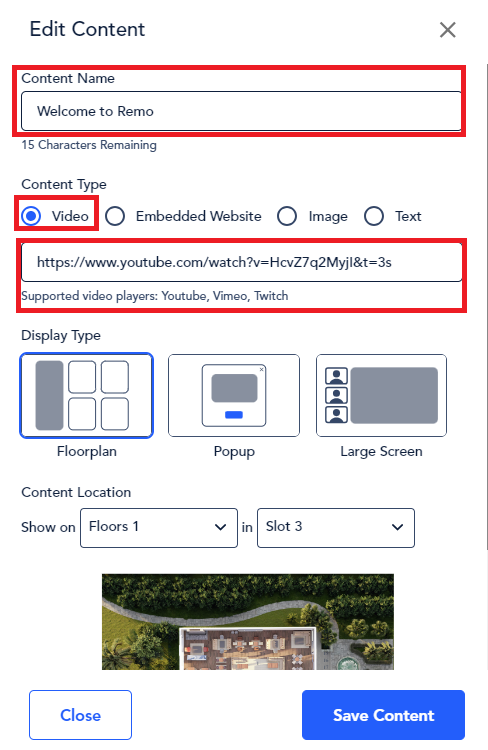The image size is (488, 750).
Task: Pick the Large Screen display type tile
Action: (x=381, y=396)
